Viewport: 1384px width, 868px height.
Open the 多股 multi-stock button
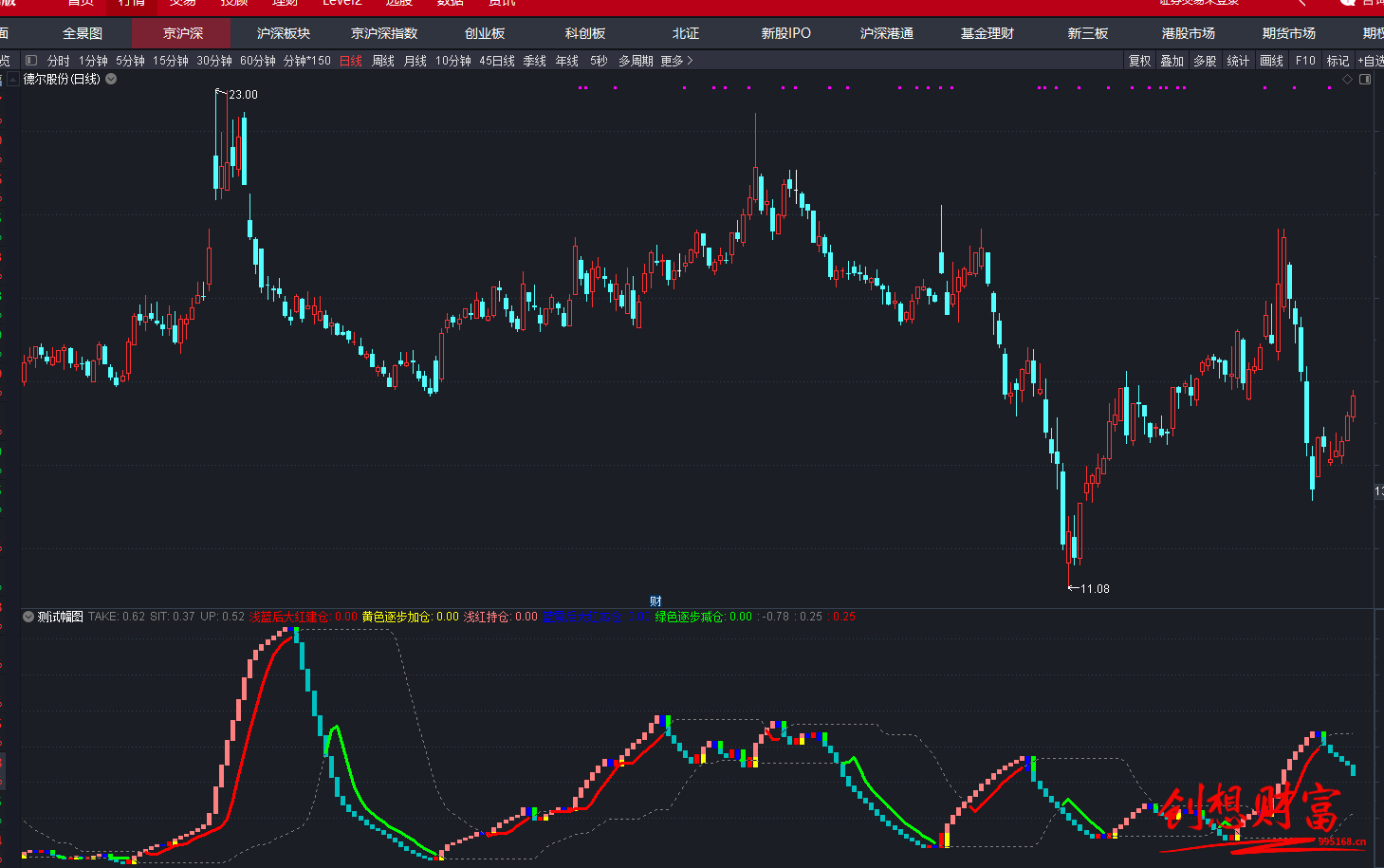click(1205, 61)
